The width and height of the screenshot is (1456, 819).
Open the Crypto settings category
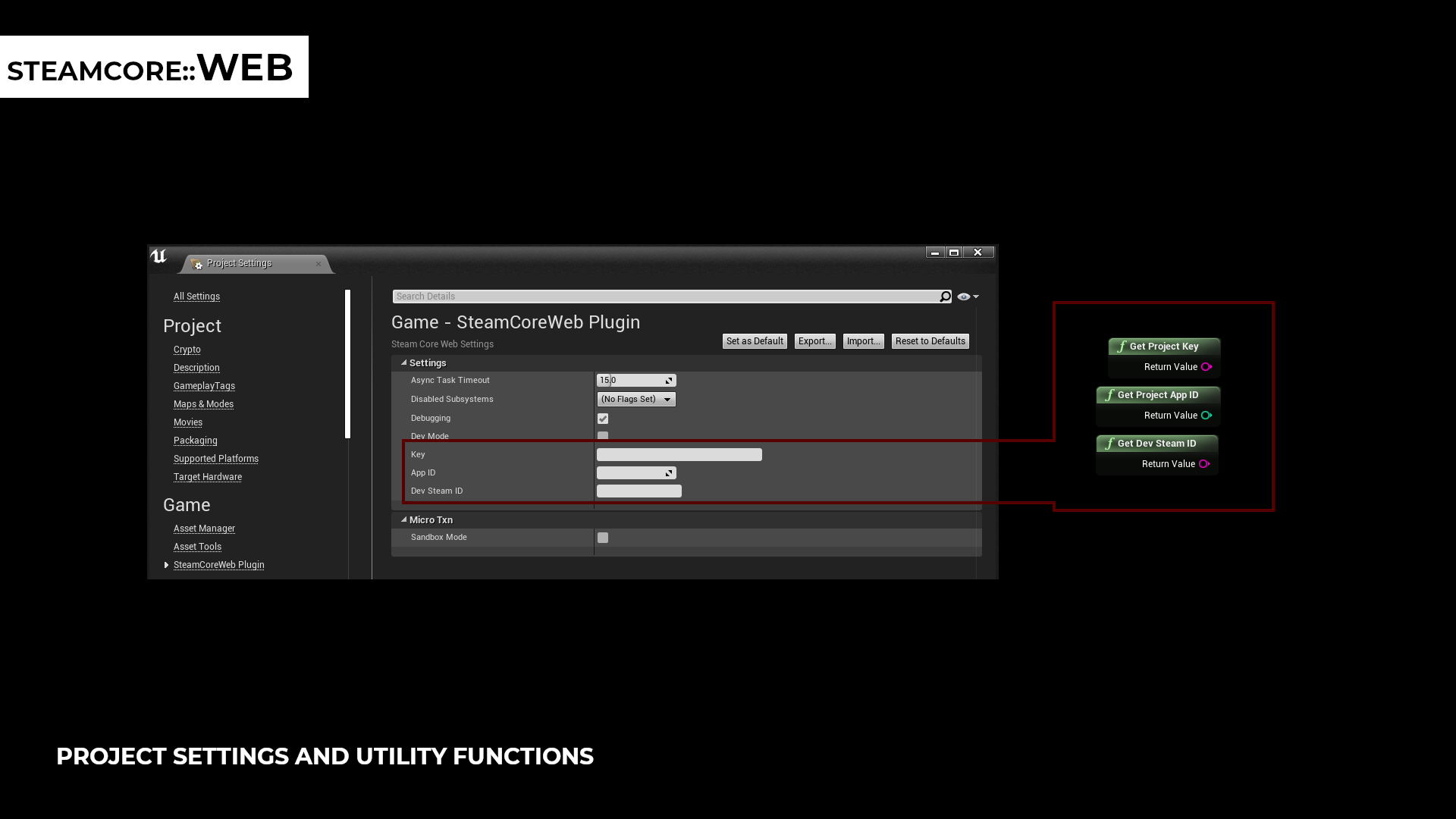[x=187, y=350]
